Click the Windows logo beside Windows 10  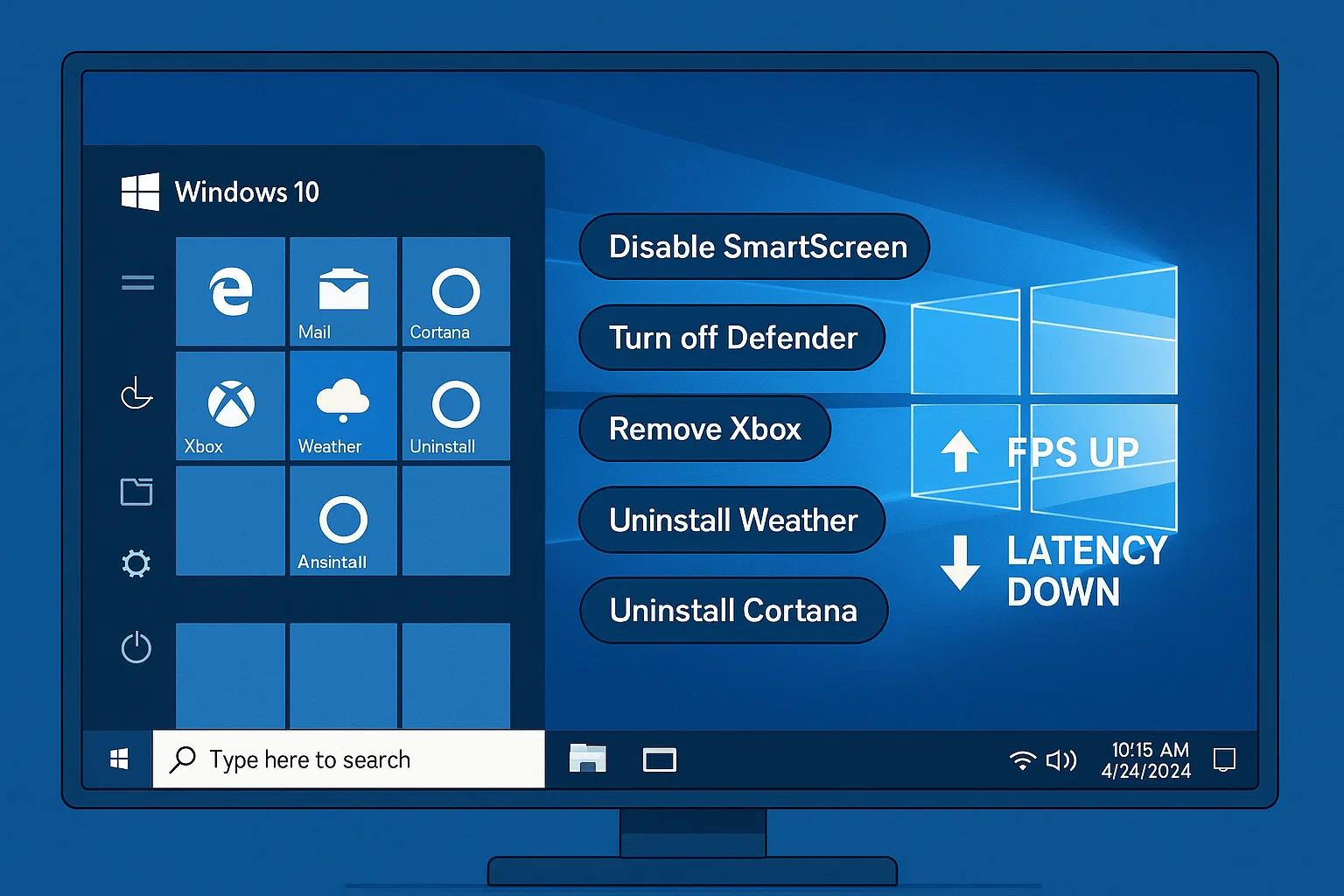(140, 192)
